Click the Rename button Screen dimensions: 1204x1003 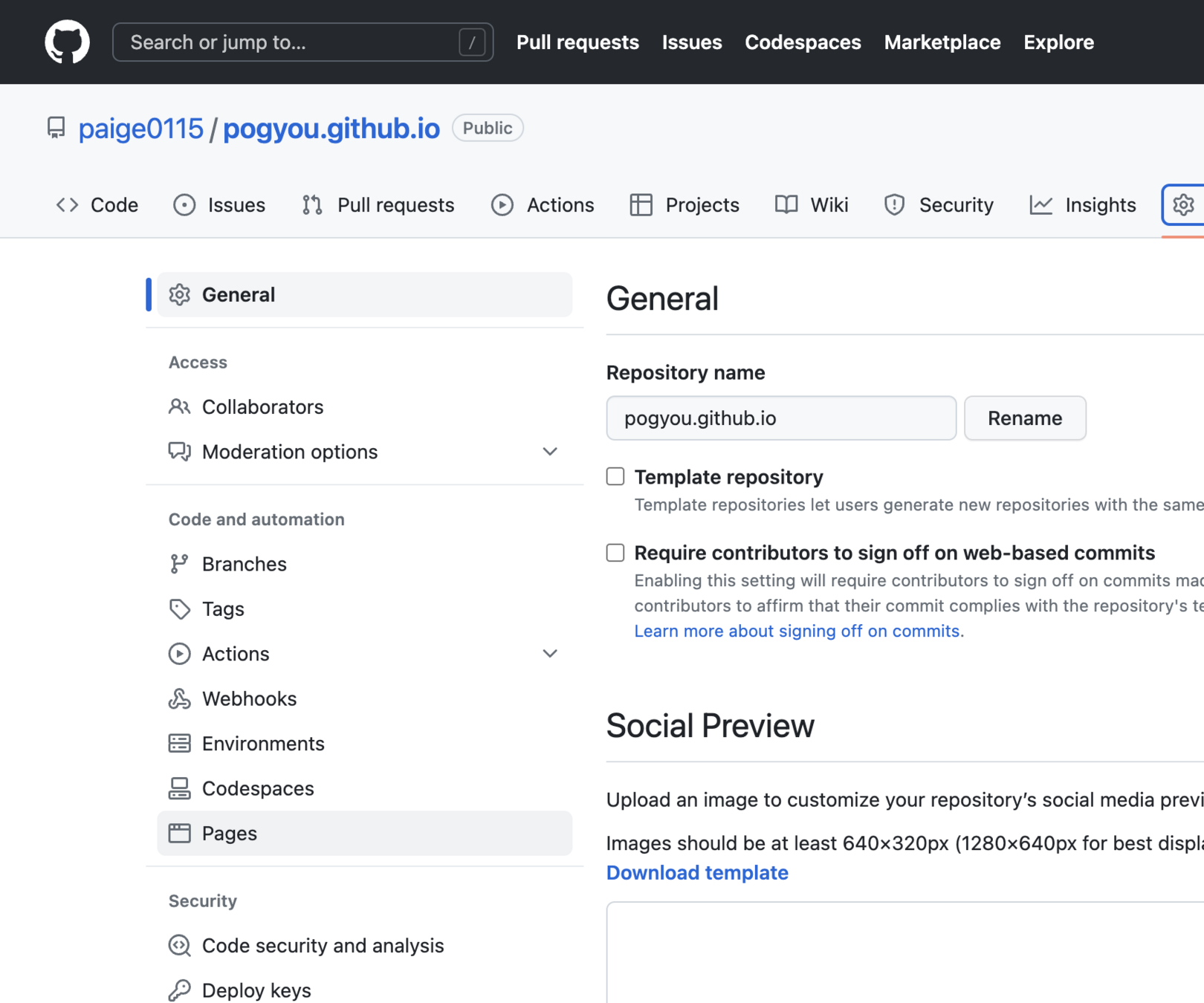click(1025, 418)
